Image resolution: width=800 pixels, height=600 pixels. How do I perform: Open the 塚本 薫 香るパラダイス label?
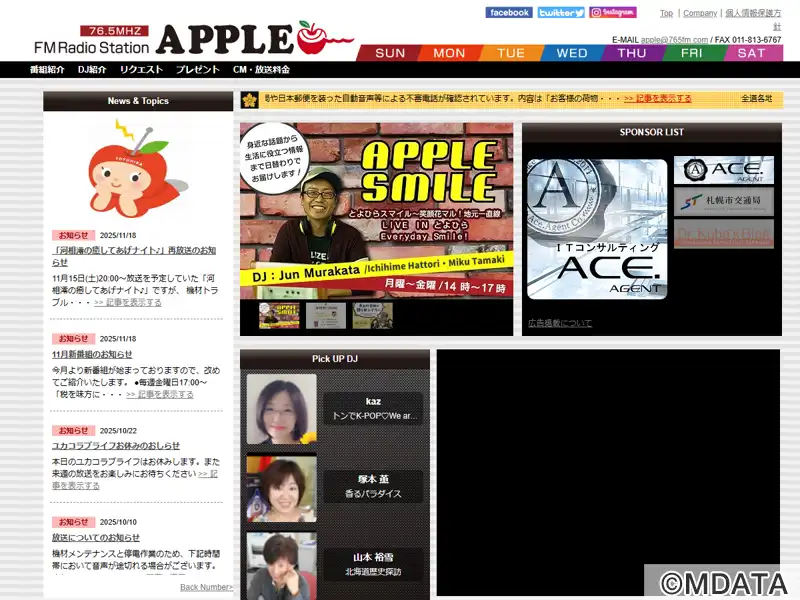point(373,486)
